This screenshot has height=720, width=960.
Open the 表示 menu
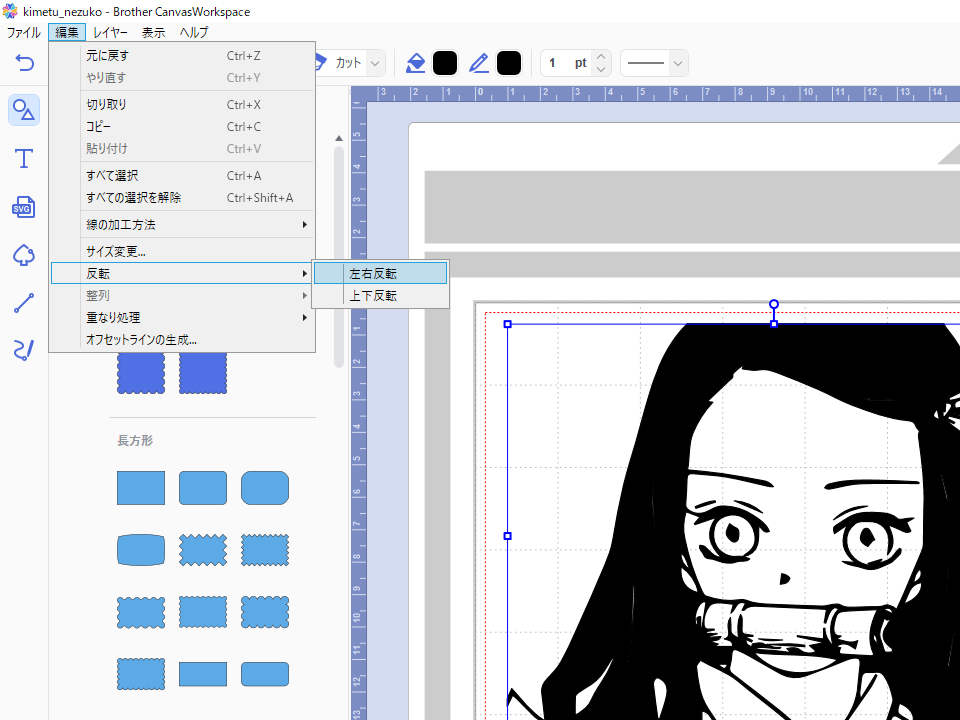pos(154,32)
